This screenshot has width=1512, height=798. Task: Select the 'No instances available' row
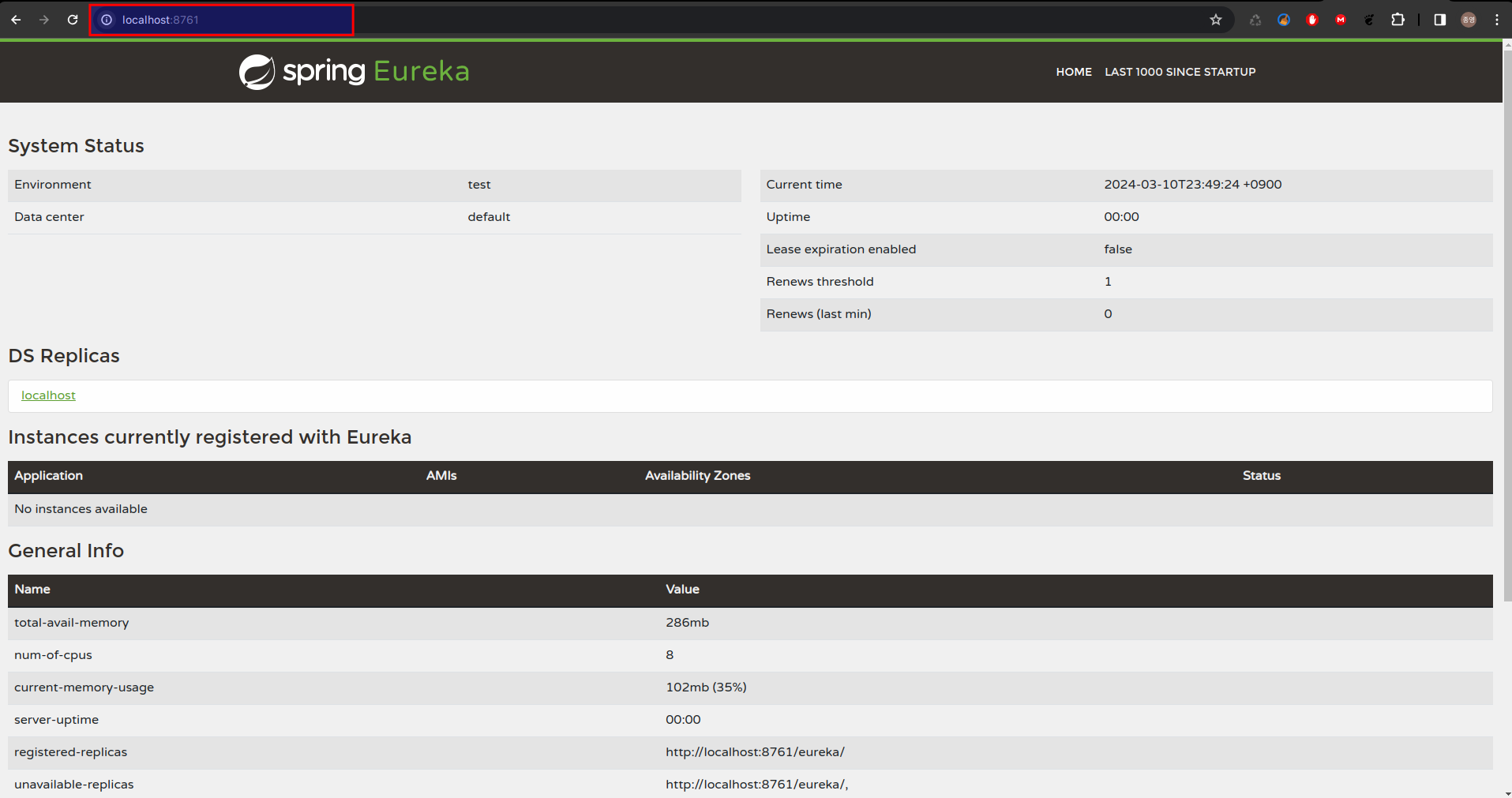point(750,509)
